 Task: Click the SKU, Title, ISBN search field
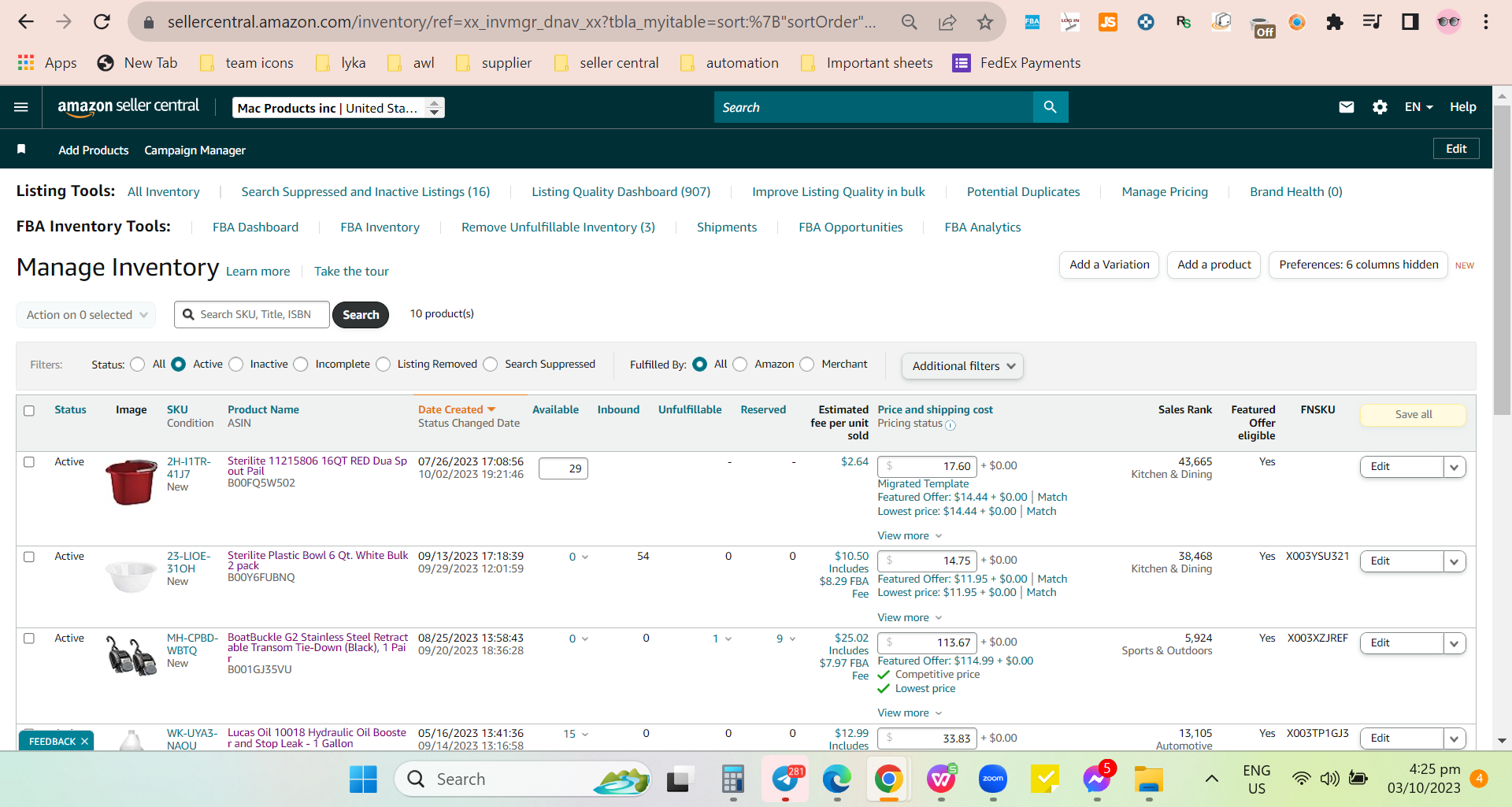click(252, 315)
